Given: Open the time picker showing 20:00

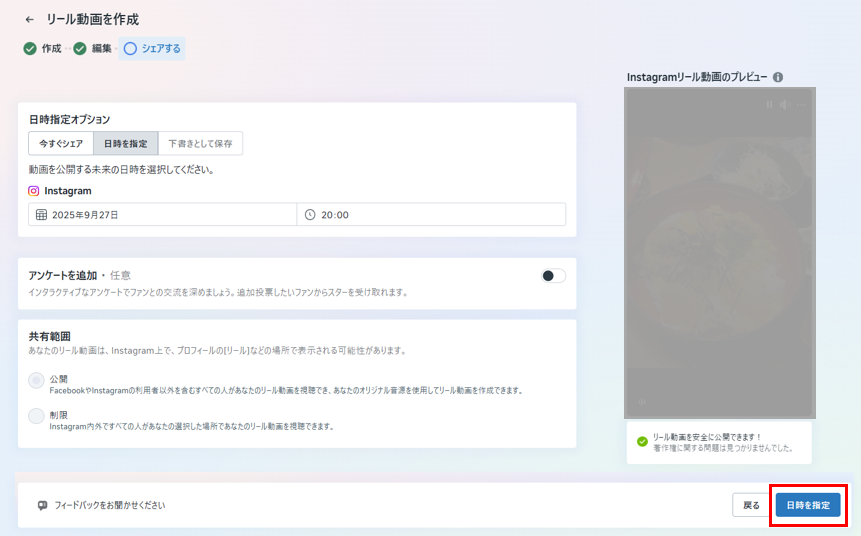Looking at the screenshot, I should click(x=431, y=215).
